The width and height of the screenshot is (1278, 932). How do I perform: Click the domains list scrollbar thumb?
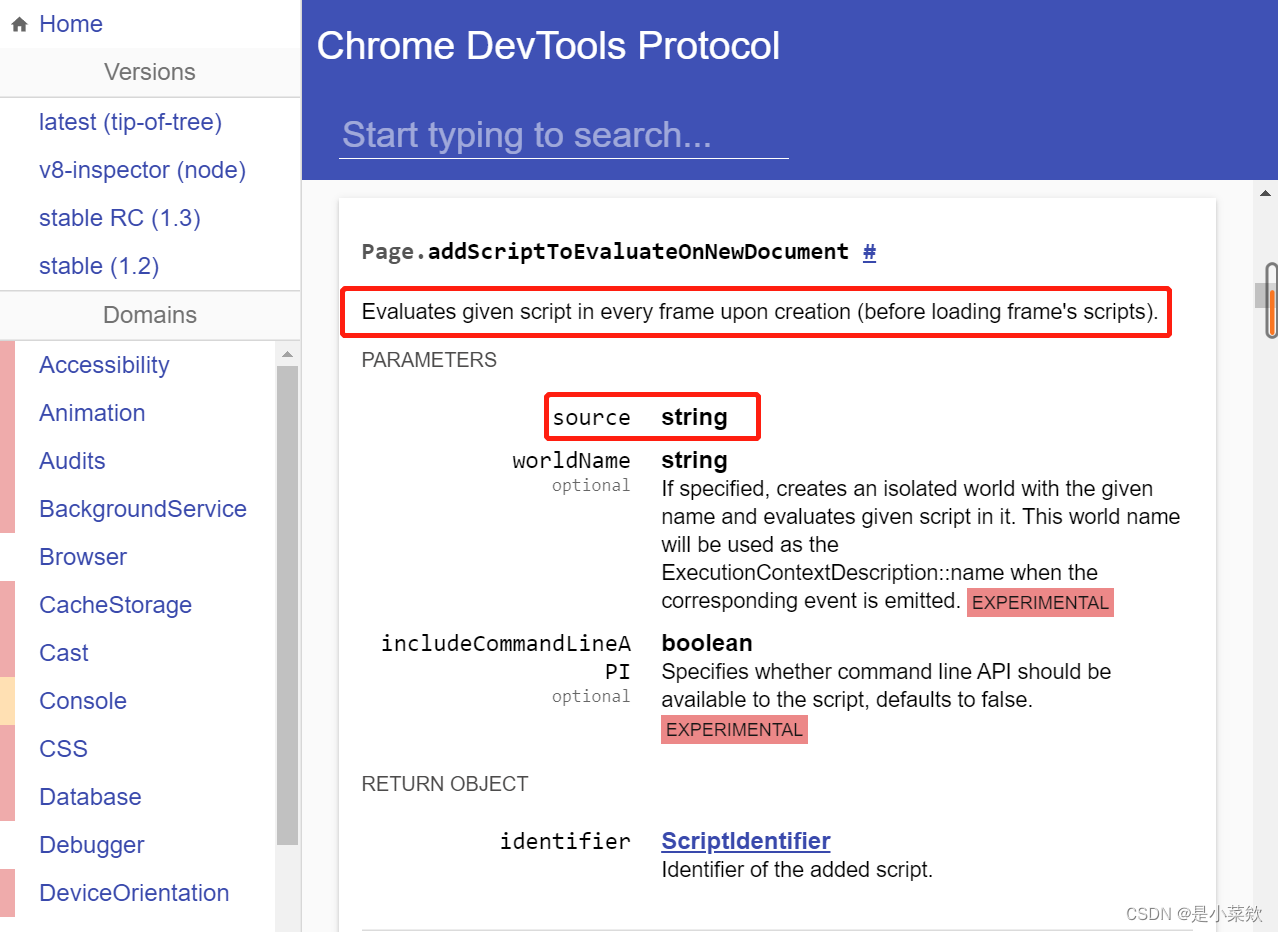[287, 605]
